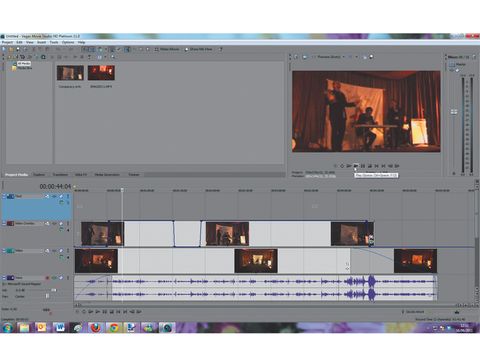Image resolution: width=480 pixels, height=360 pixels.
Task: Open the Firefox icon on the taskbar
Action: tap(96, 328)
